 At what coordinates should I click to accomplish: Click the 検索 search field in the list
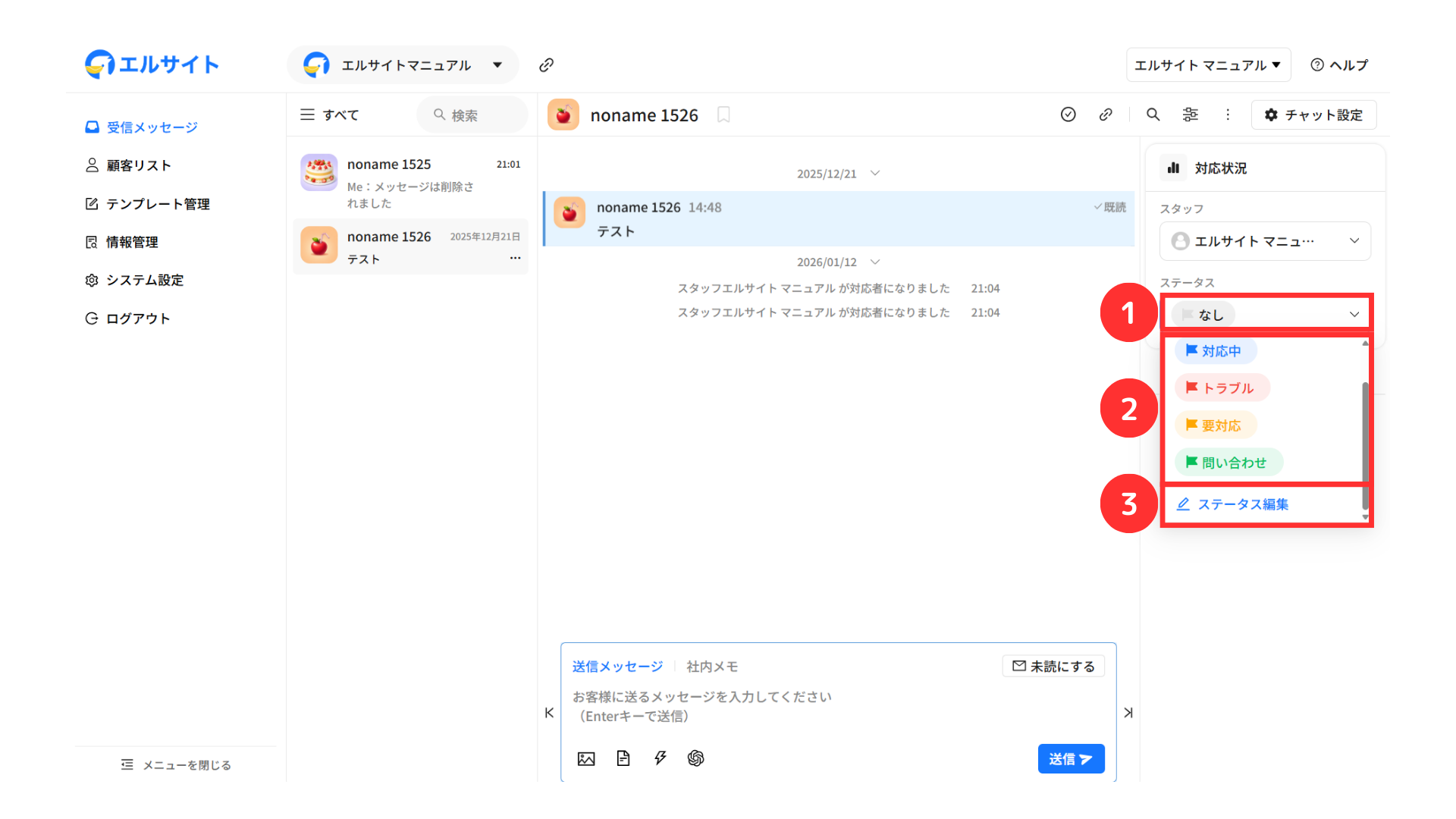coord(472,115)
